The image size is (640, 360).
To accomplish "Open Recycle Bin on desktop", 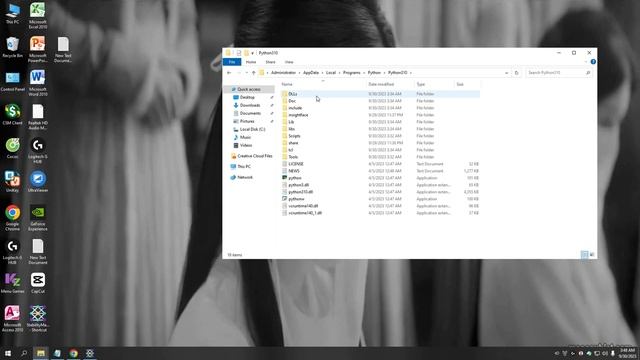I will point(12,47).
